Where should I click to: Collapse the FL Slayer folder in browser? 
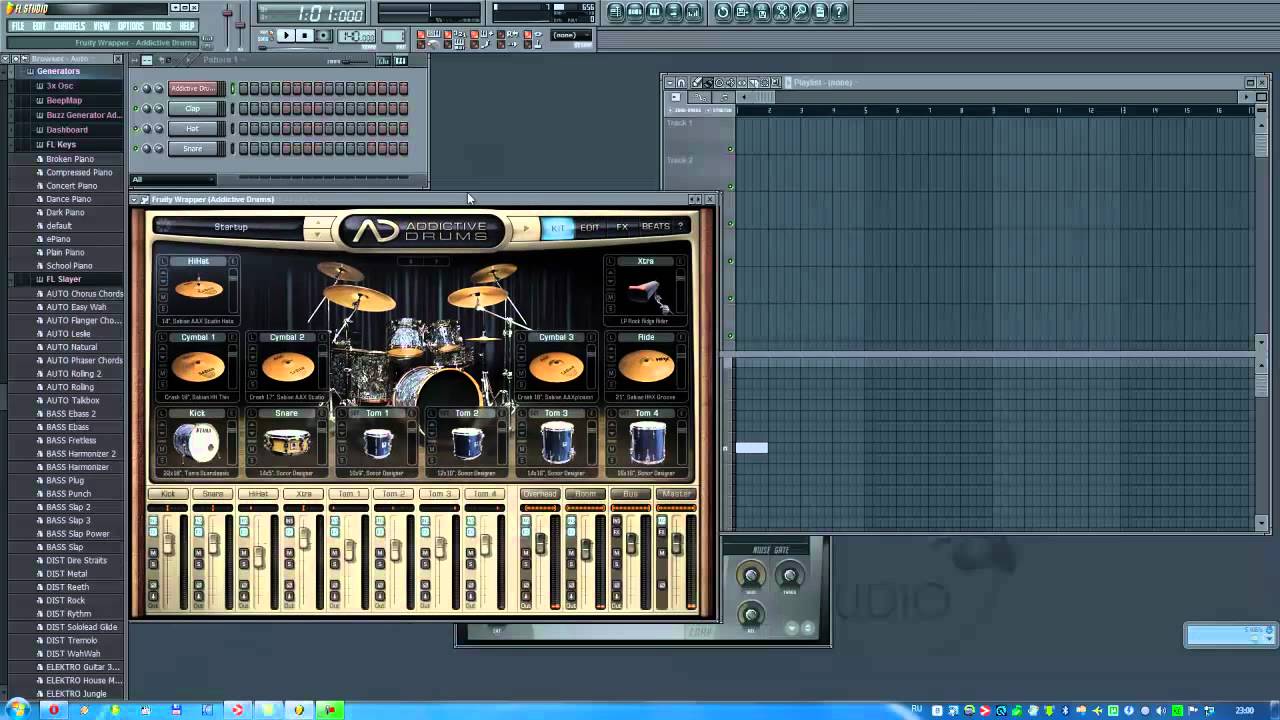point(63,279)
